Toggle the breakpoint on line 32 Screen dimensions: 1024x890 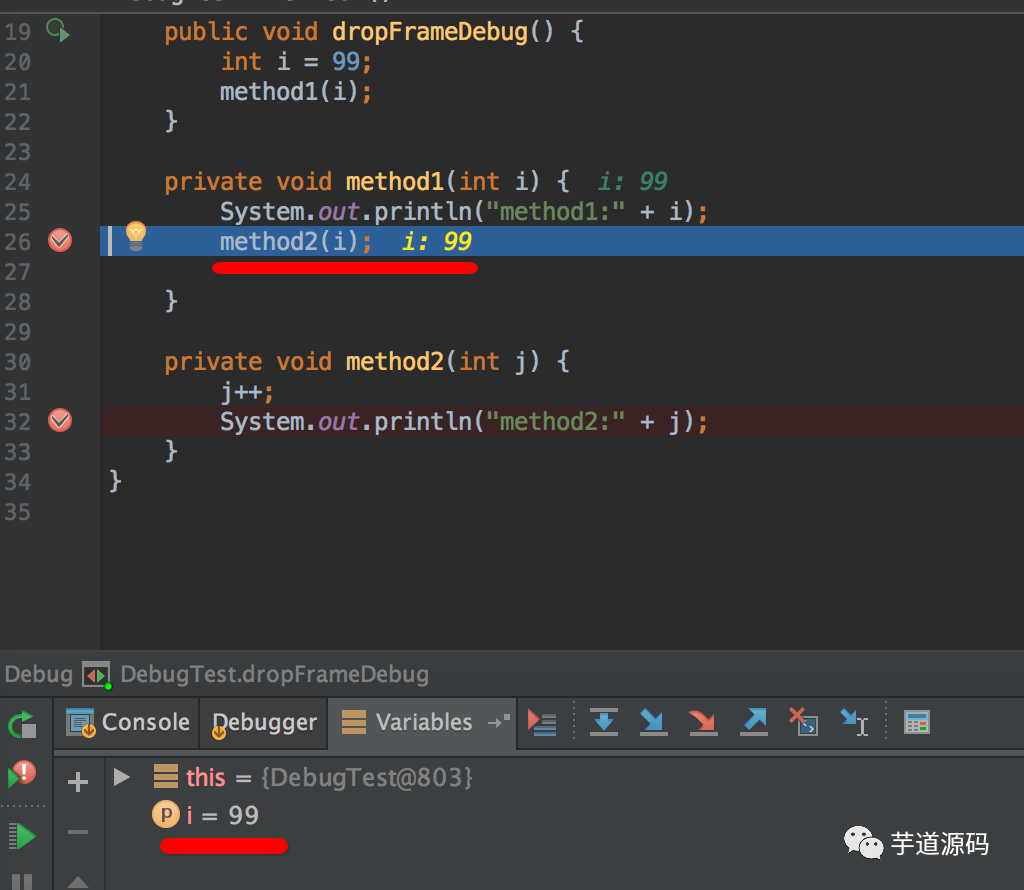59,420
